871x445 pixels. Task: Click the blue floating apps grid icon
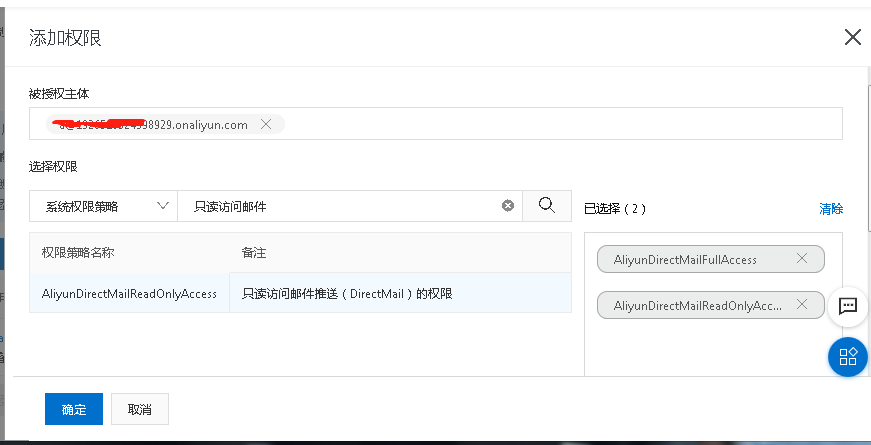click(848, 357)
